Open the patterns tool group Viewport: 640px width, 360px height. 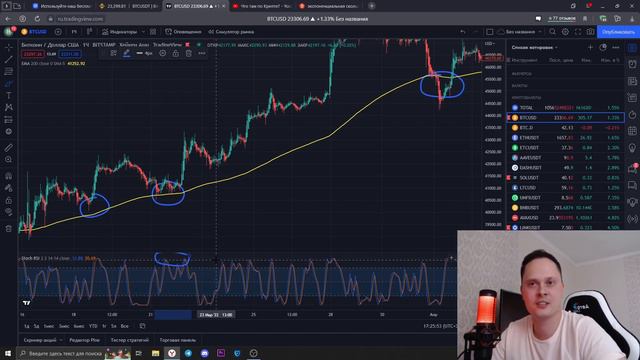pyautogui.click(x=9, y=107)
